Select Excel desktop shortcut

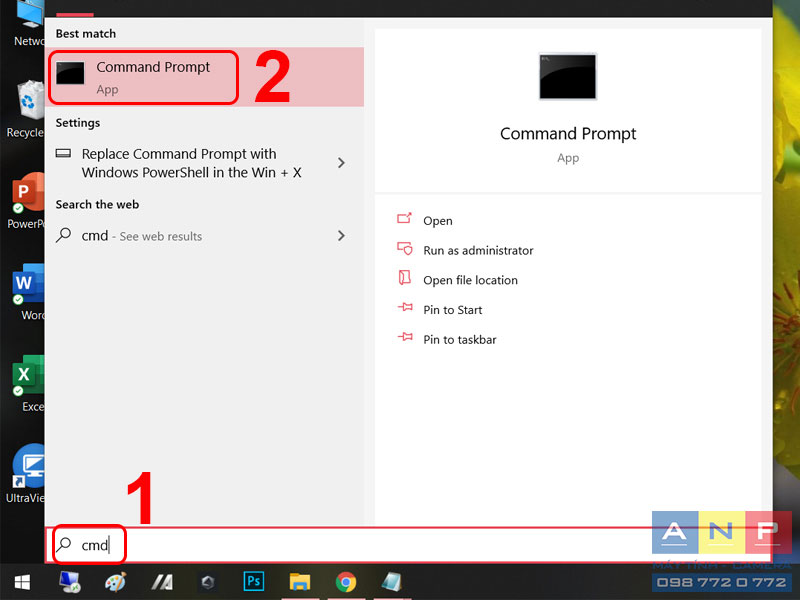click(28, 384)
